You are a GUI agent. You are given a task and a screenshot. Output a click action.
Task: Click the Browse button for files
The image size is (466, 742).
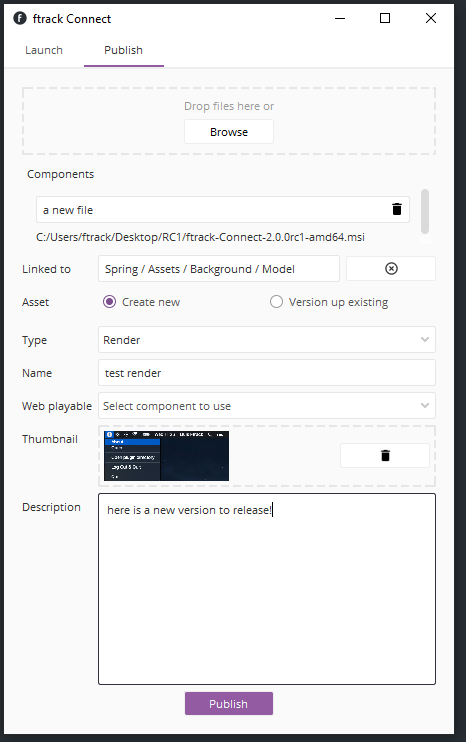click(x=229, y=132)
